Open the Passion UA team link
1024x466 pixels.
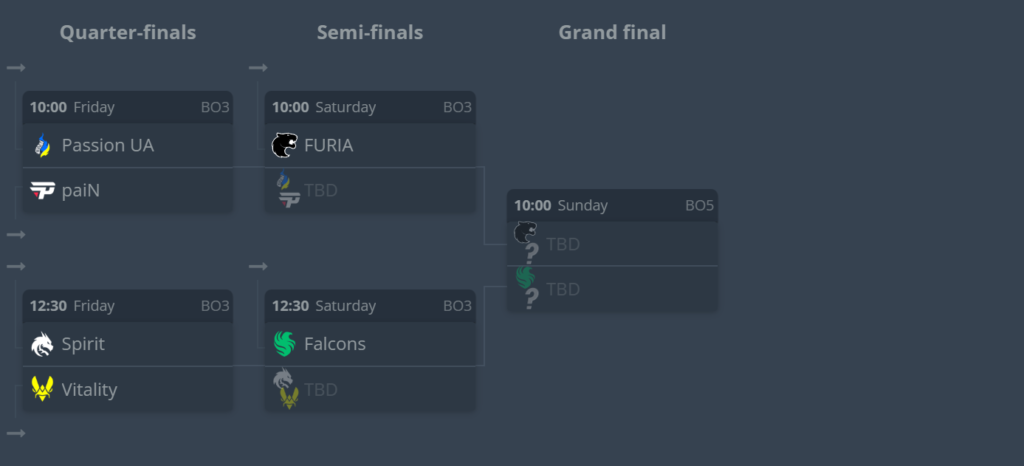coord(107,146)
